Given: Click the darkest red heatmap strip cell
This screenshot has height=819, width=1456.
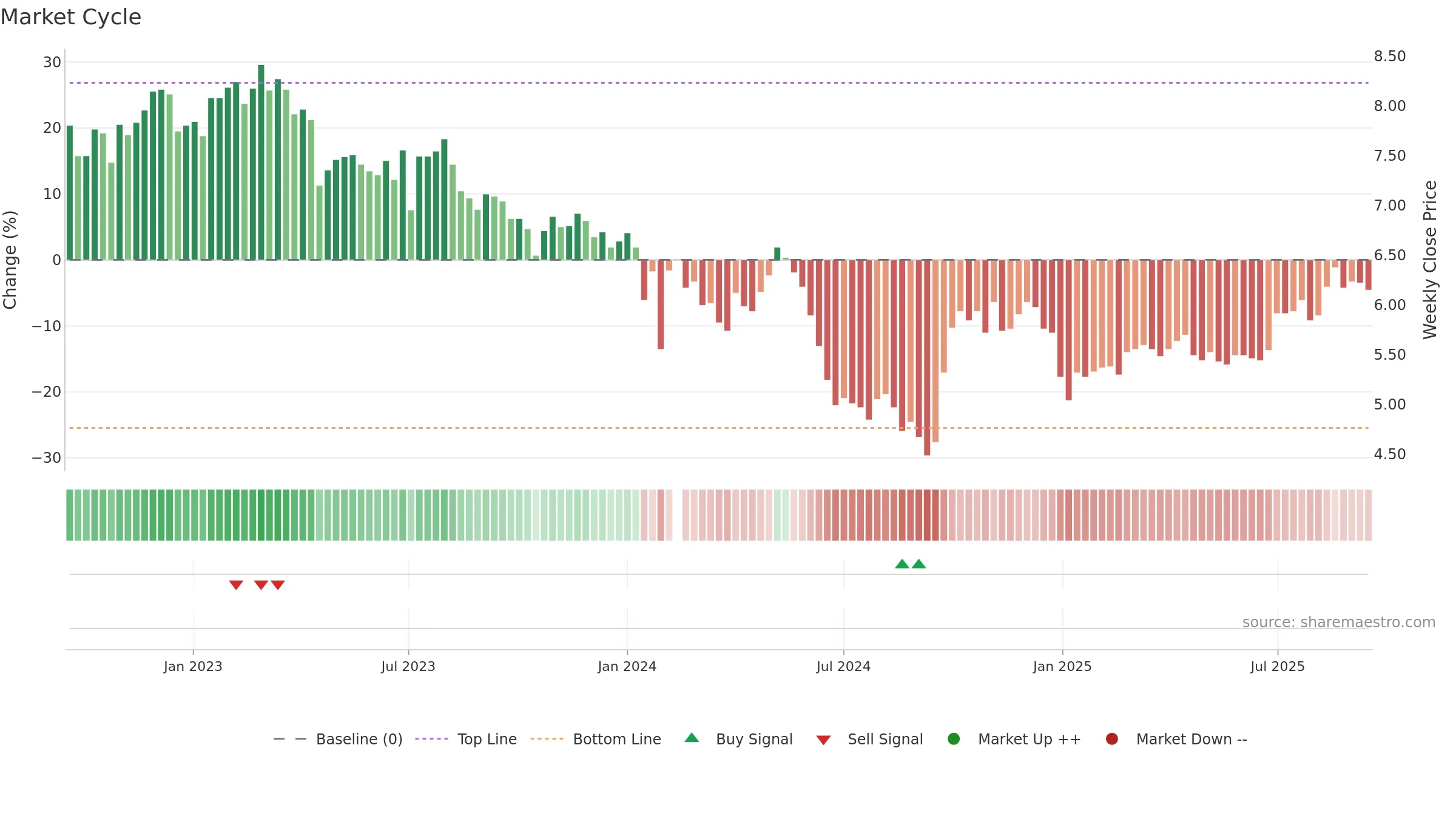Looking at the screenshot, I should (927, 515).
